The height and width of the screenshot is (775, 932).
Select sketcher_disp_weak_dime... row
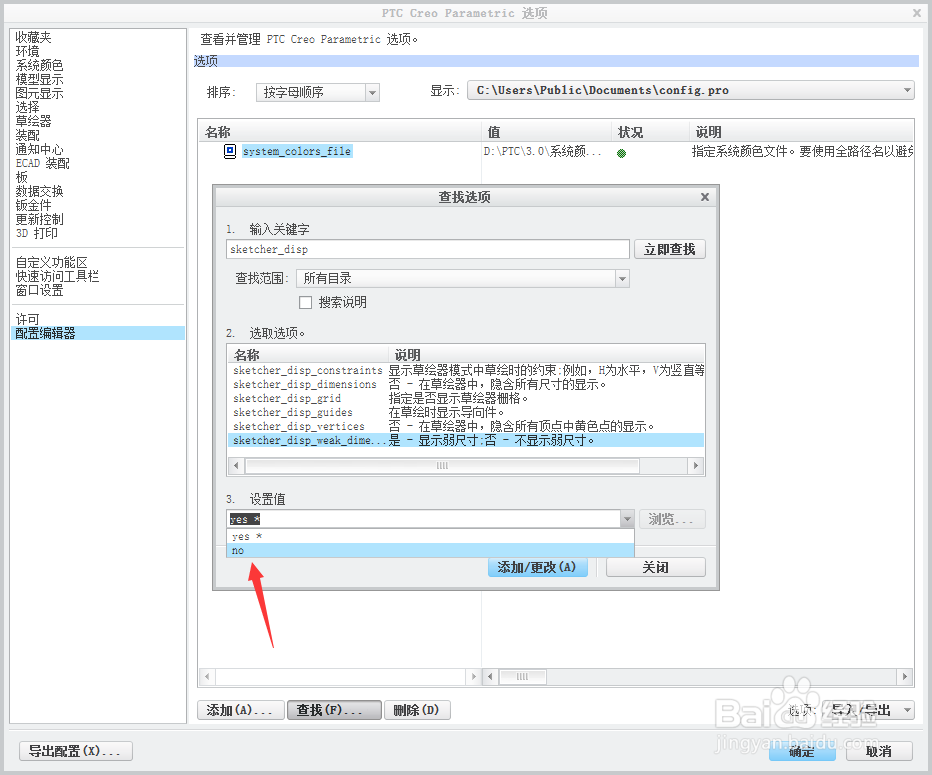(466, 440)
